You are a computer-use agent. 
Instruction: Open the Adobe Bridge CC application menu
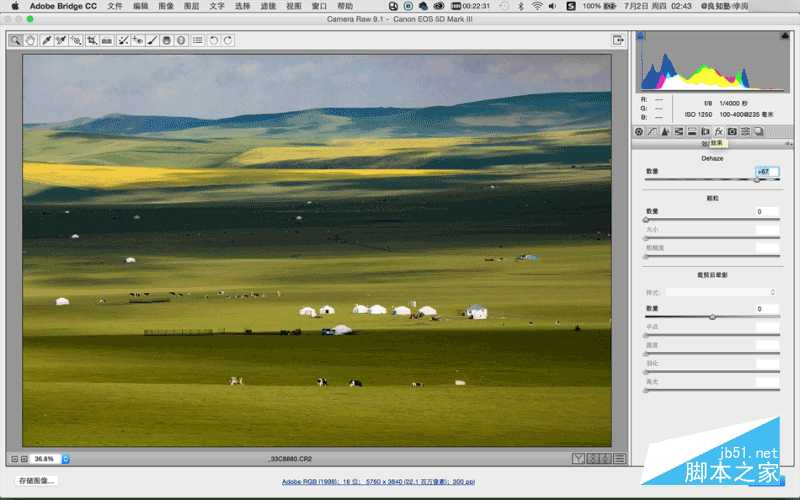click(63, 6)
